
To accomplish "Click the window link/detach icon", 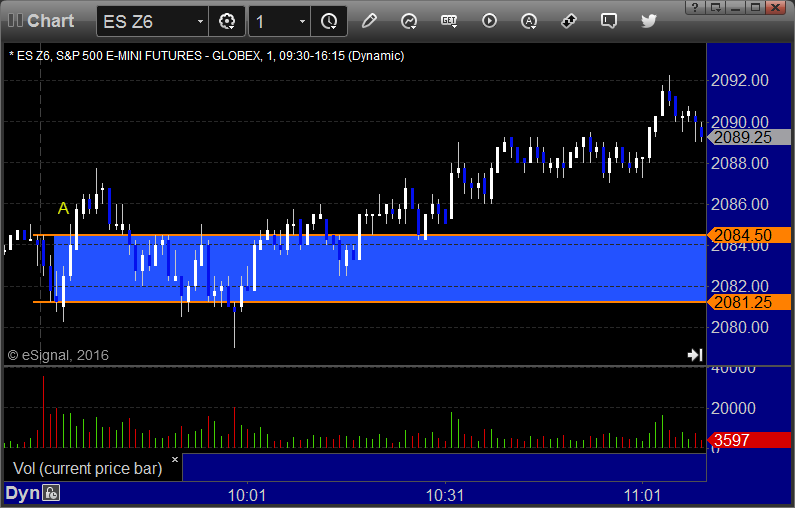I will tap(716, 7).
